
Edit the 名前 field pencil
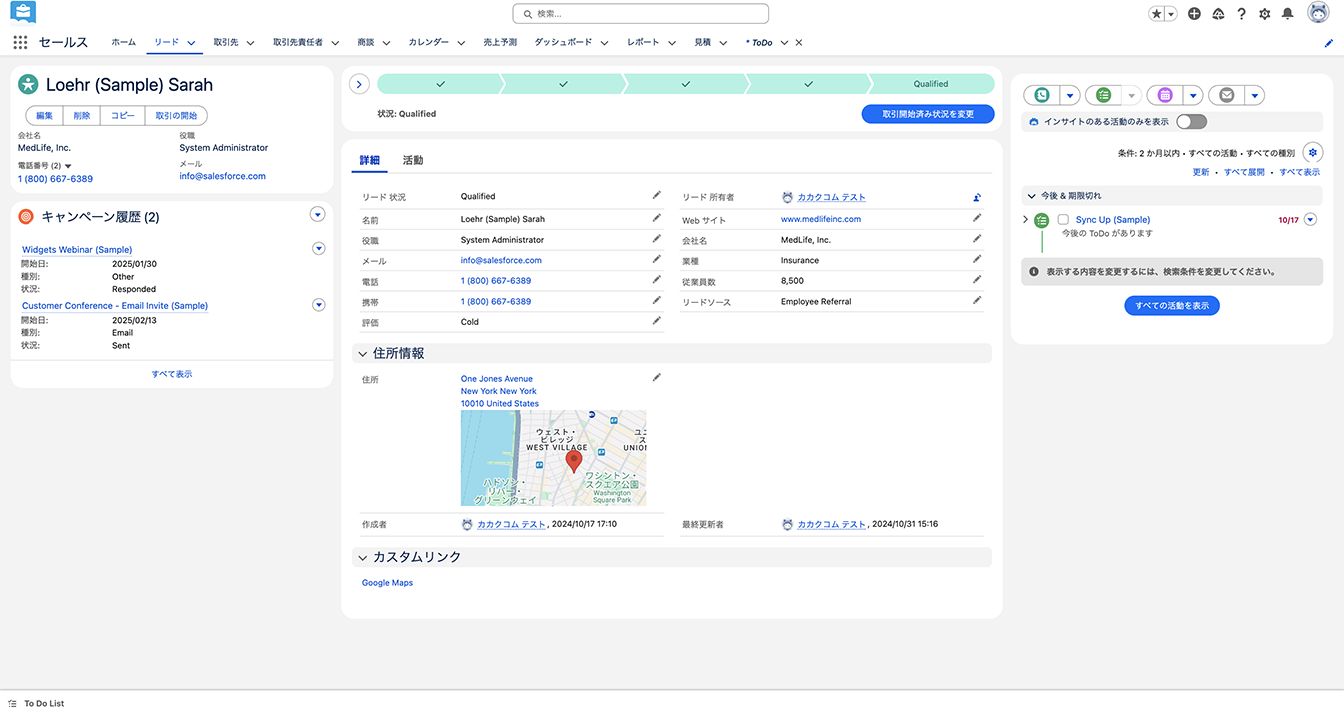tap(657, 218)
